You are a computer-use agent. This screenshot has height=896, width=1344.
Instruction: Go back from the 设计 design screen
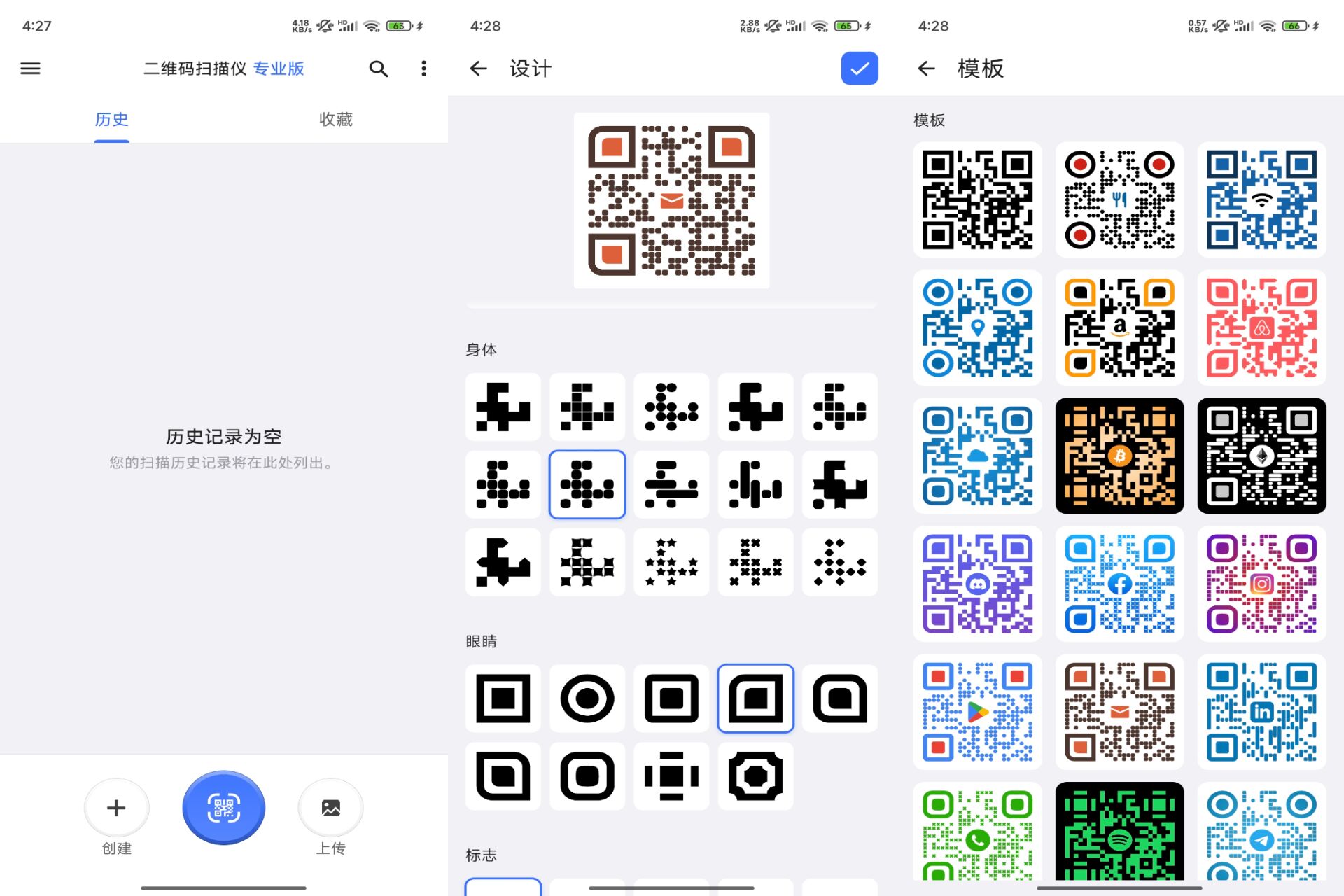[478, 68]
